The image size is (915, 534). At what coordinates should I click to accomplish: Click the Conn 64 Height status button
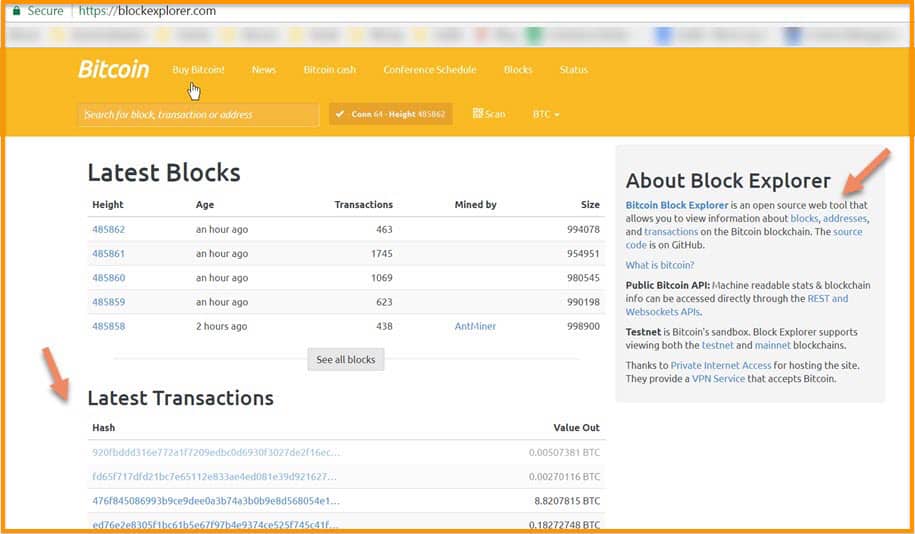click(x=391, y=114)
